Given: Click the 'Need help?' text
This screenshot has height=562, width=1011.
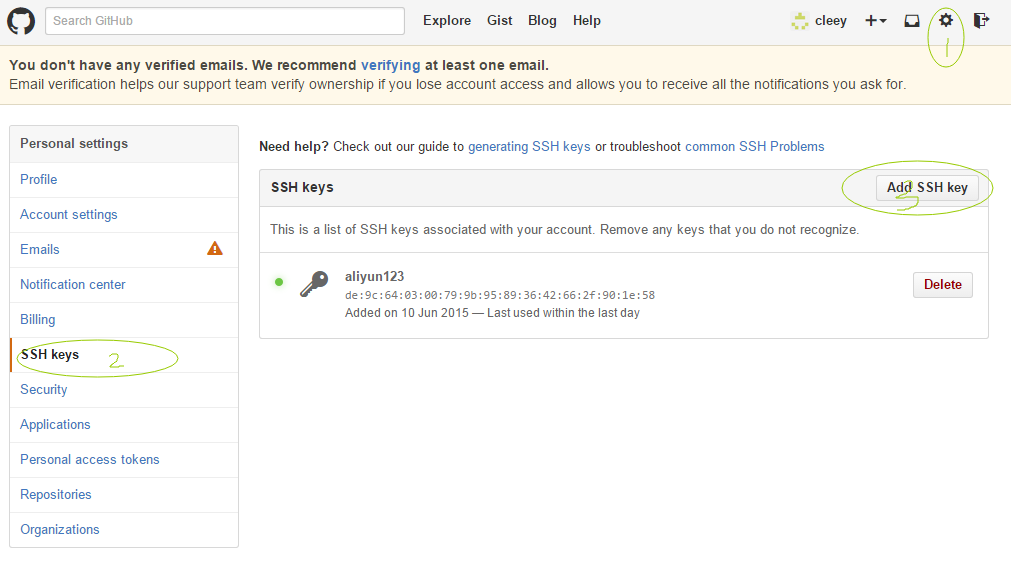Looking at the screenshot, I should coord(293,146).
